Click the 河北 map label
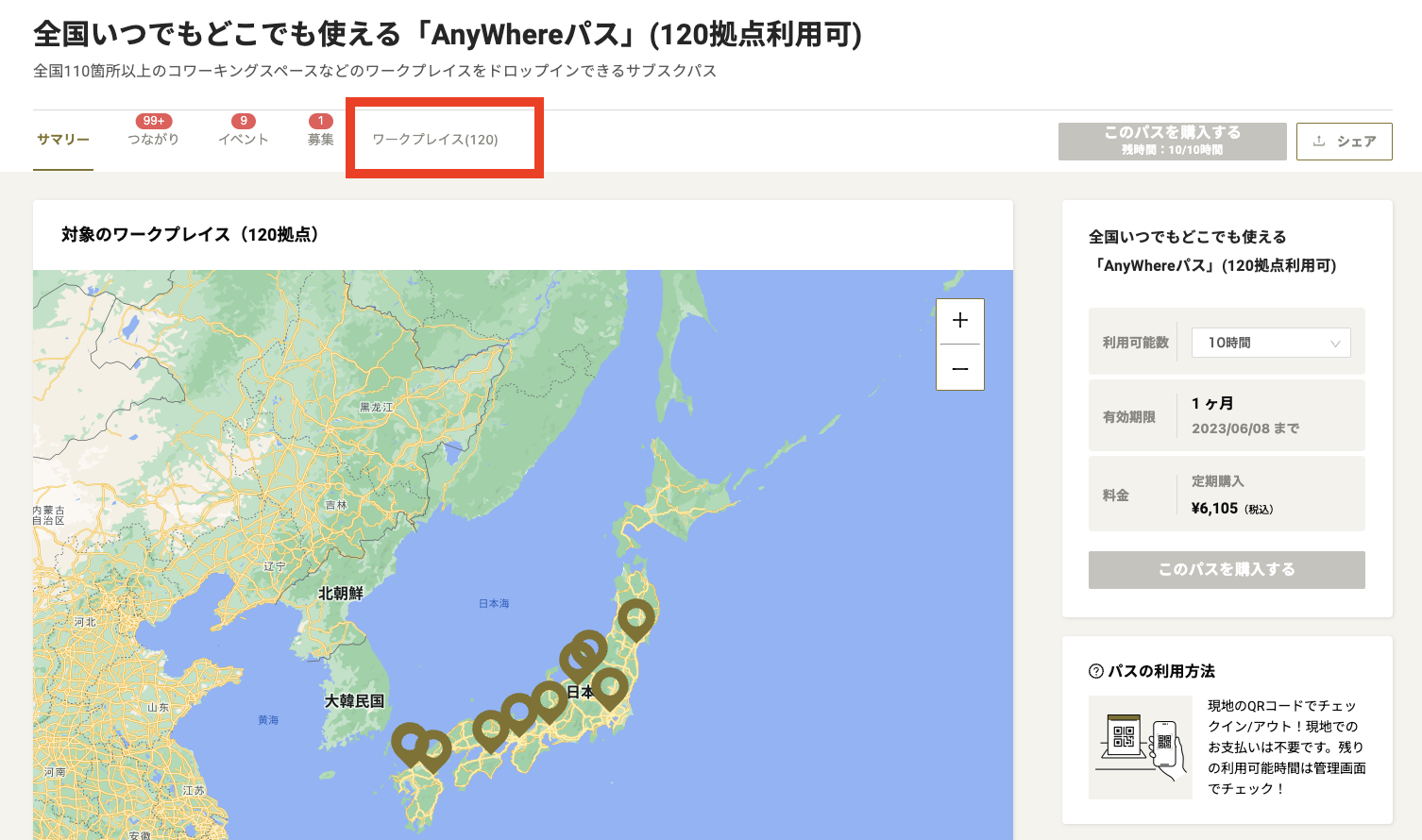Image resolution: width=1422 pixels, height=840 pixels. (x=85, y=622)
